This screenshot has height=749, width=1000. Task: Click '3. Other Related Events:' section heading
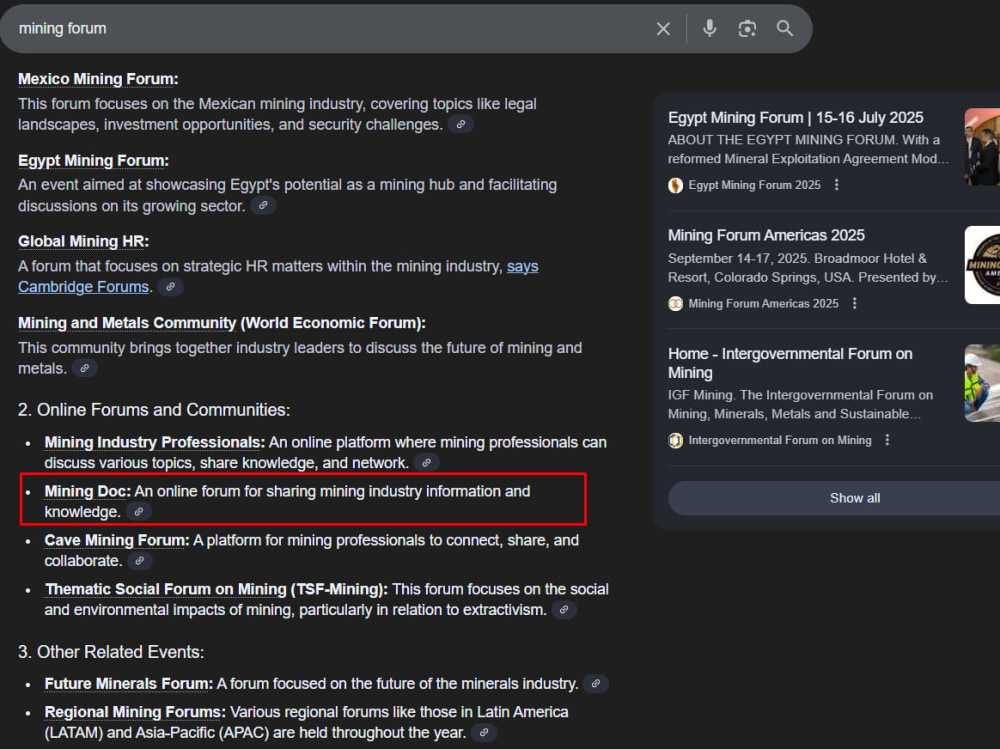(111, 652)
